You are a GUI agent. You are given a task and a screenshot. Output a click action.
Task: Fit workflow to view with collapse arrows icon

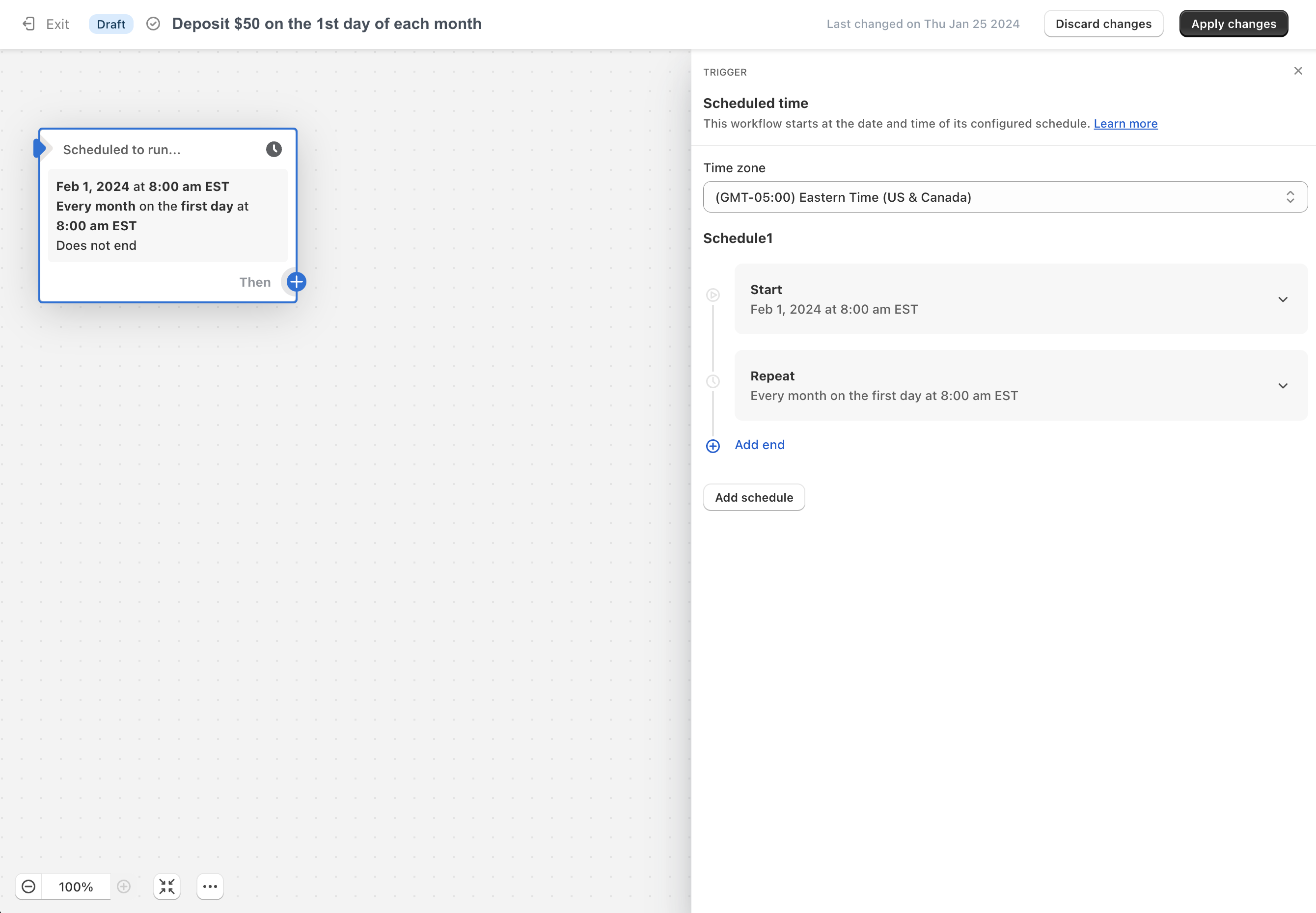(x=166, y=886)
